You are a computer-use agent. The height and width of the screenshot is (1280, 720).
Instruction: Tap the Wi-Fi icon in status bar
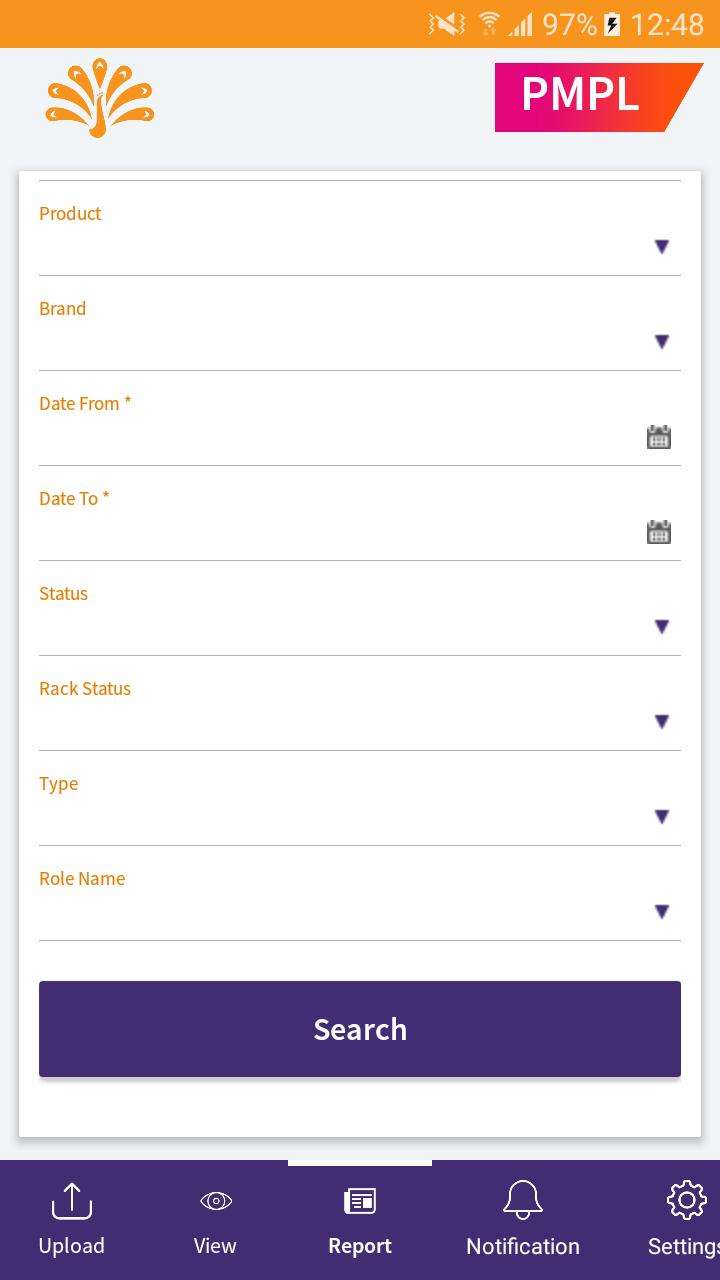(489, 23)
